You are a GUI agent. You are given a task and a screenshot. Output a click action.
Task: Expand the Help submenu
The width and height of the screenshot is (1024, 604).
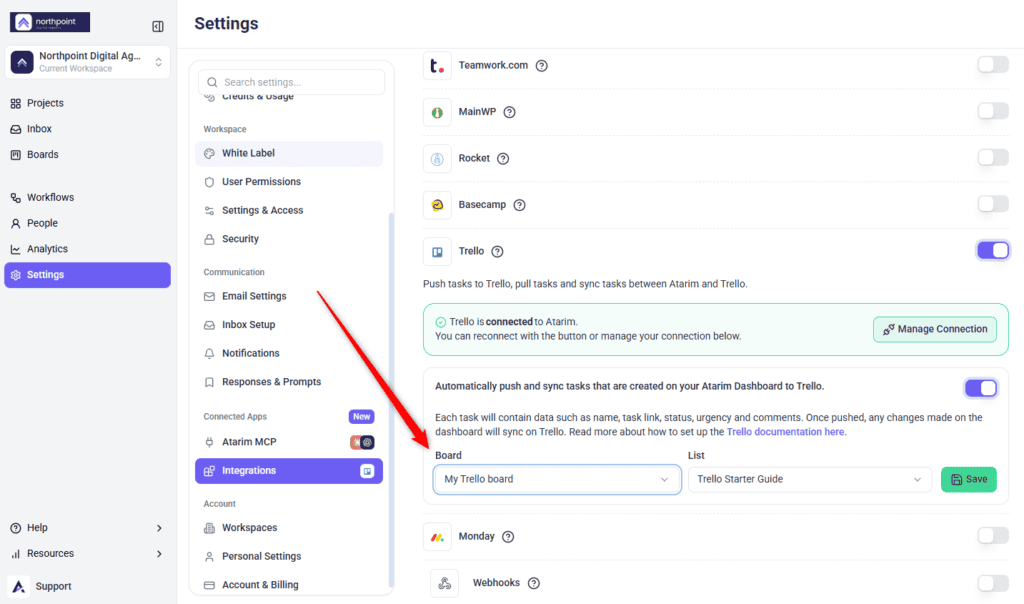point(159,528)
